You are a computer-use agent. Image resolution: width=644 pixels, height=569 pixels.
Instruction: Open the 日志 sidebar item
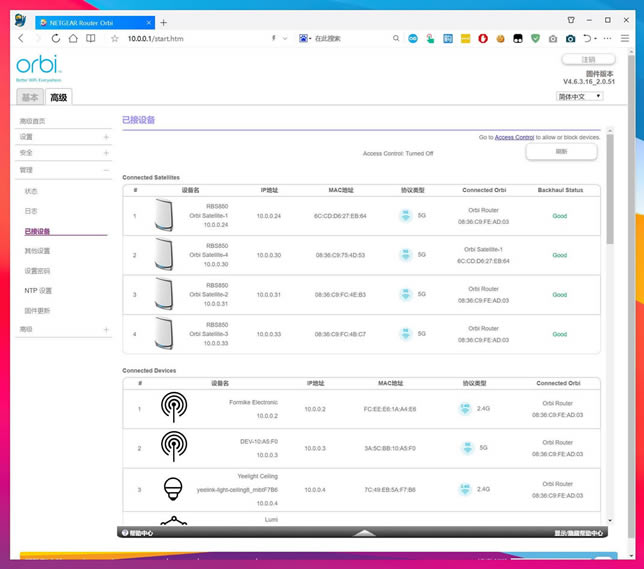(x=31, y=211)
